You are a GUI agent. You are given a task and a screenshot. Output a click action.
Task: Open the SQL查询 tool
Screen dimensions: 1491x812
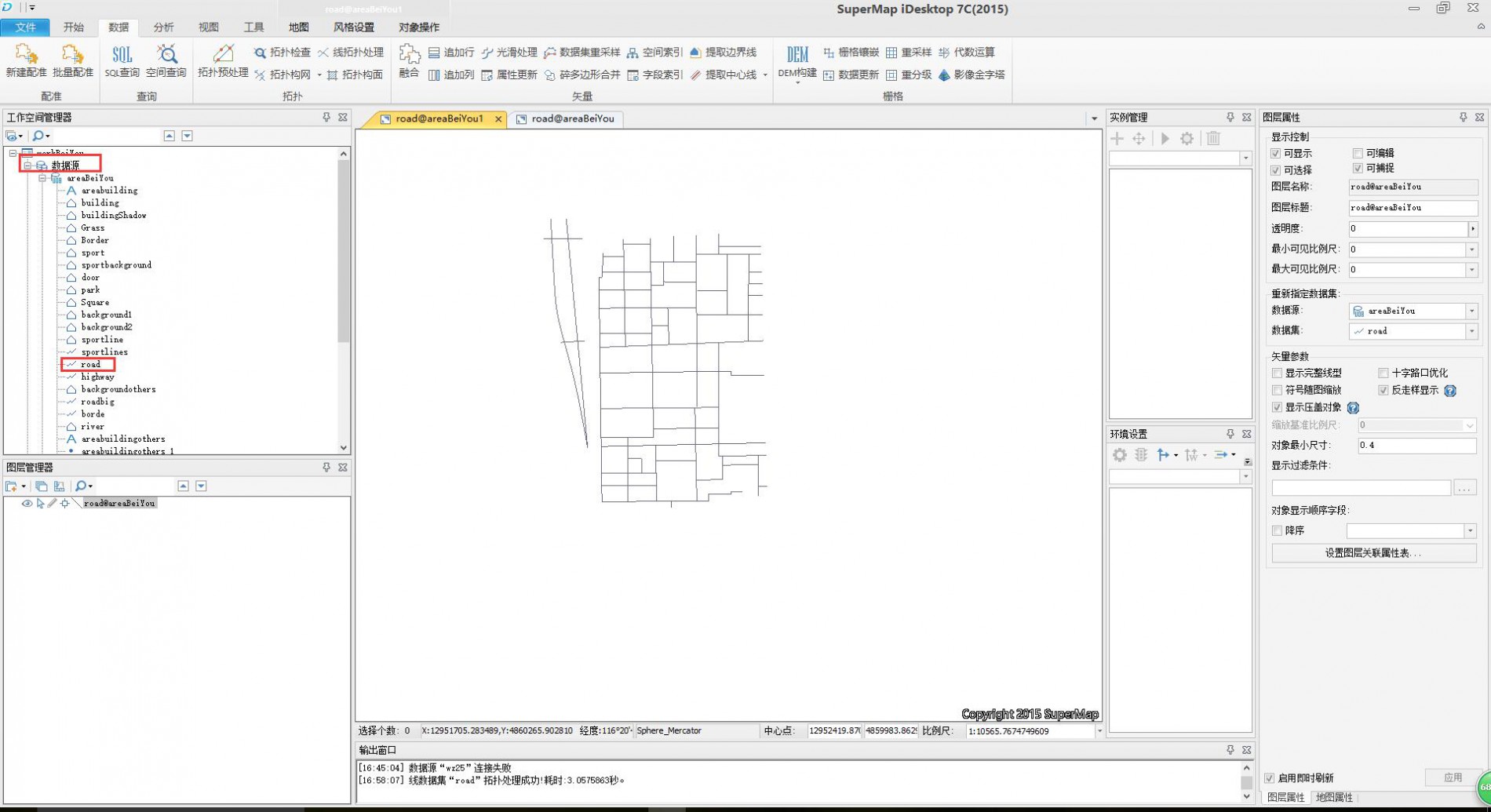point(122,60)
